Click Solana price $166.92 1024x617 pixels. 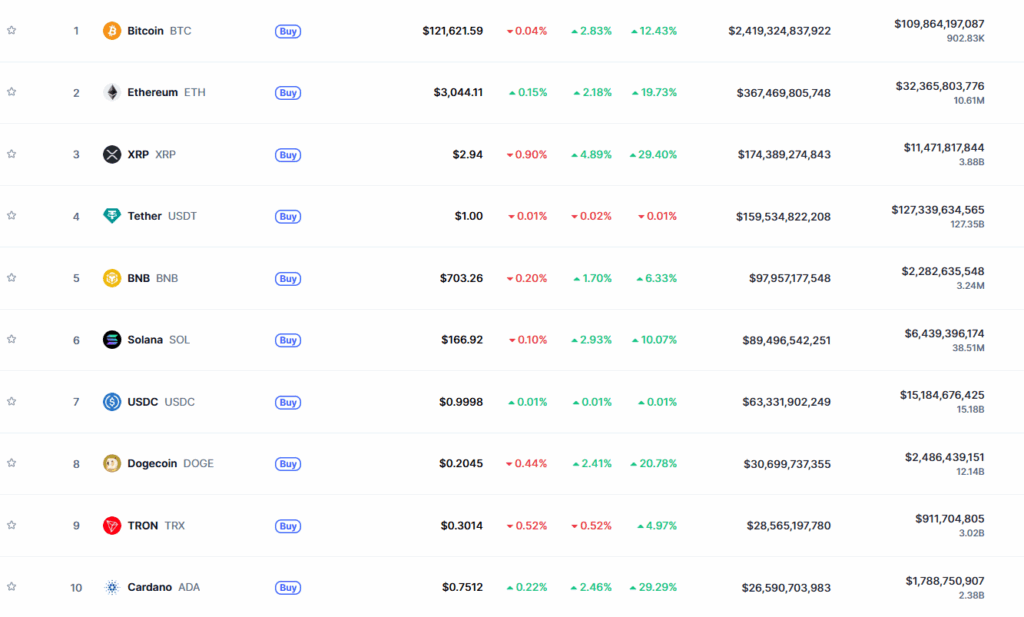pyautogui.click(x=462, y=340)
